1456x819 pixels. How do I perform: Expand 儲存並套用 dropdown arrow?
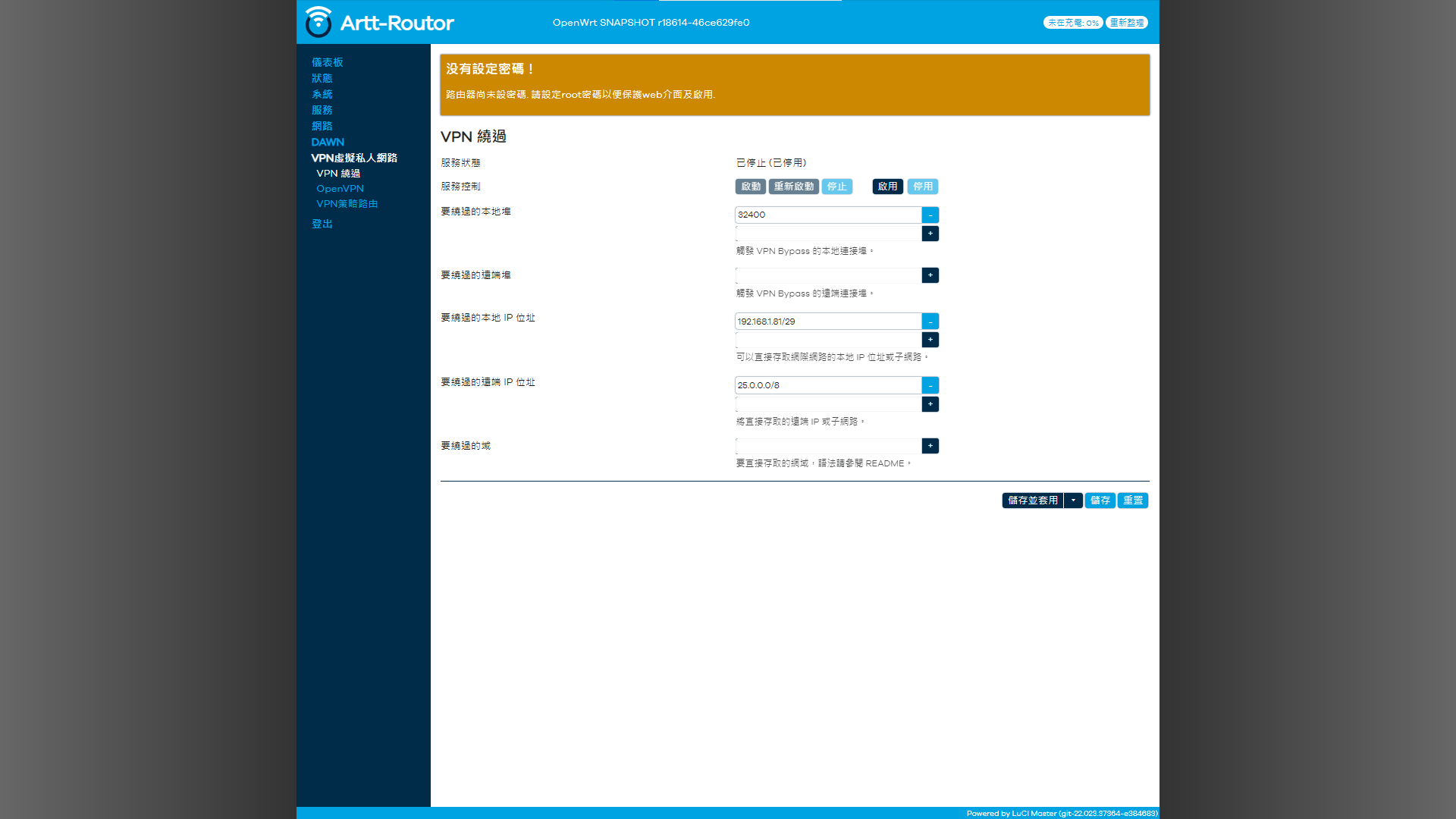click(1073, 500)
